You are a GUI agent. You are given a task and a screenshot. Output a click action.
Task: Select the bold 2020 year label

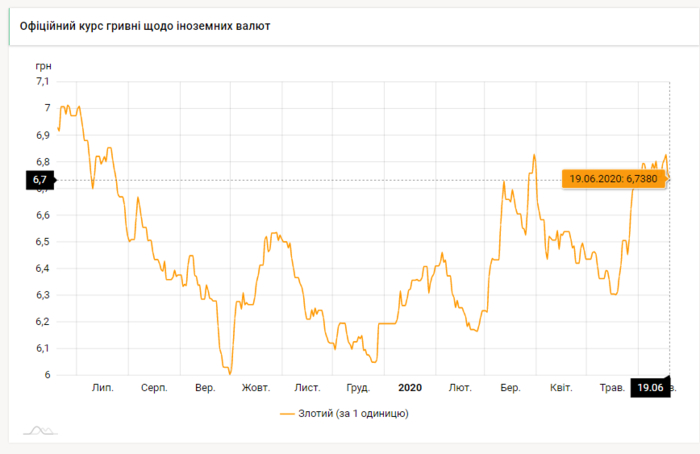tap(411, 387)
